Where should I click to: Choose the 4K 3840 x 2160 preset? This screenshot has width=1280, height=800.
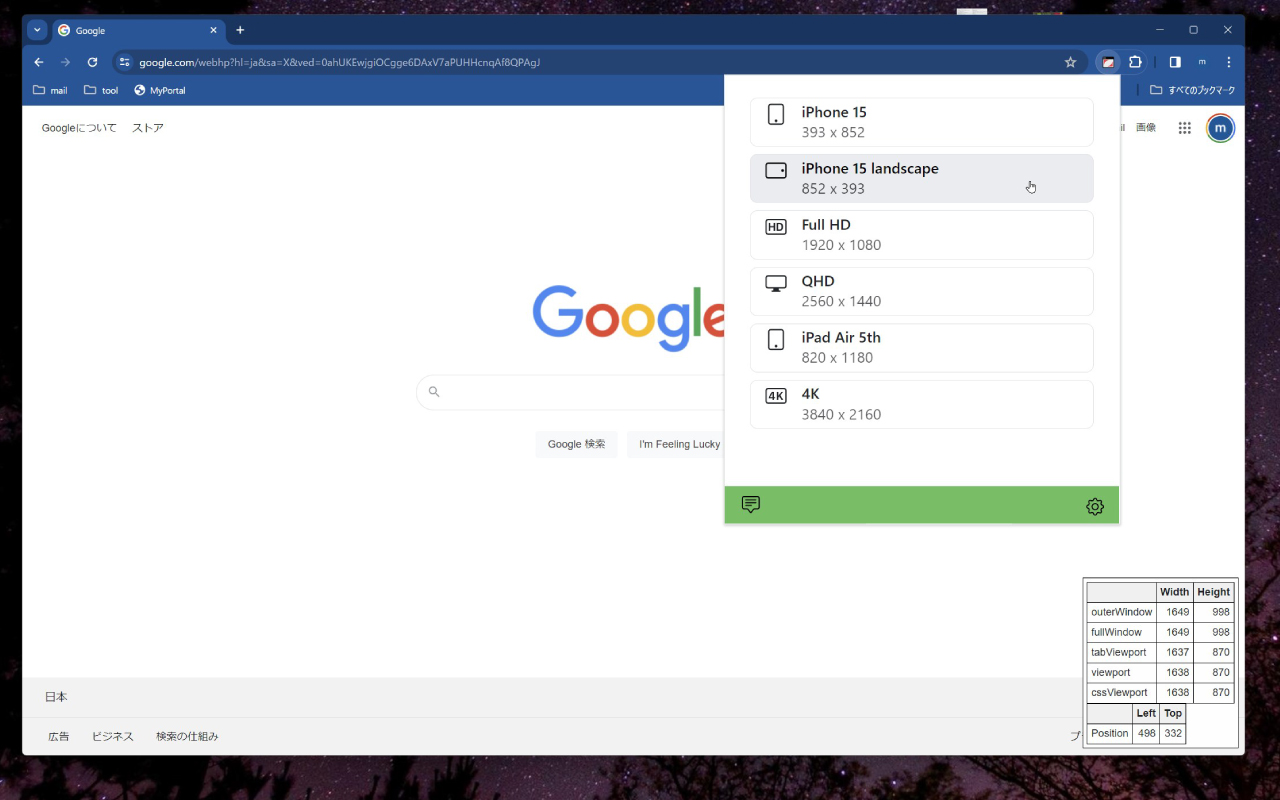[x=921, y=404]
